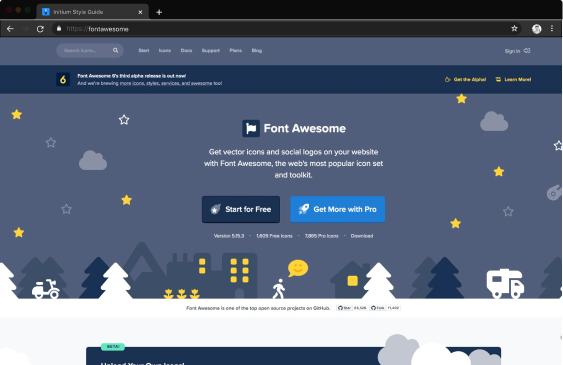This screenshot has height=365, width=563.
Task: Click the Font Awesome flag logo
Action: pos(251,128)
